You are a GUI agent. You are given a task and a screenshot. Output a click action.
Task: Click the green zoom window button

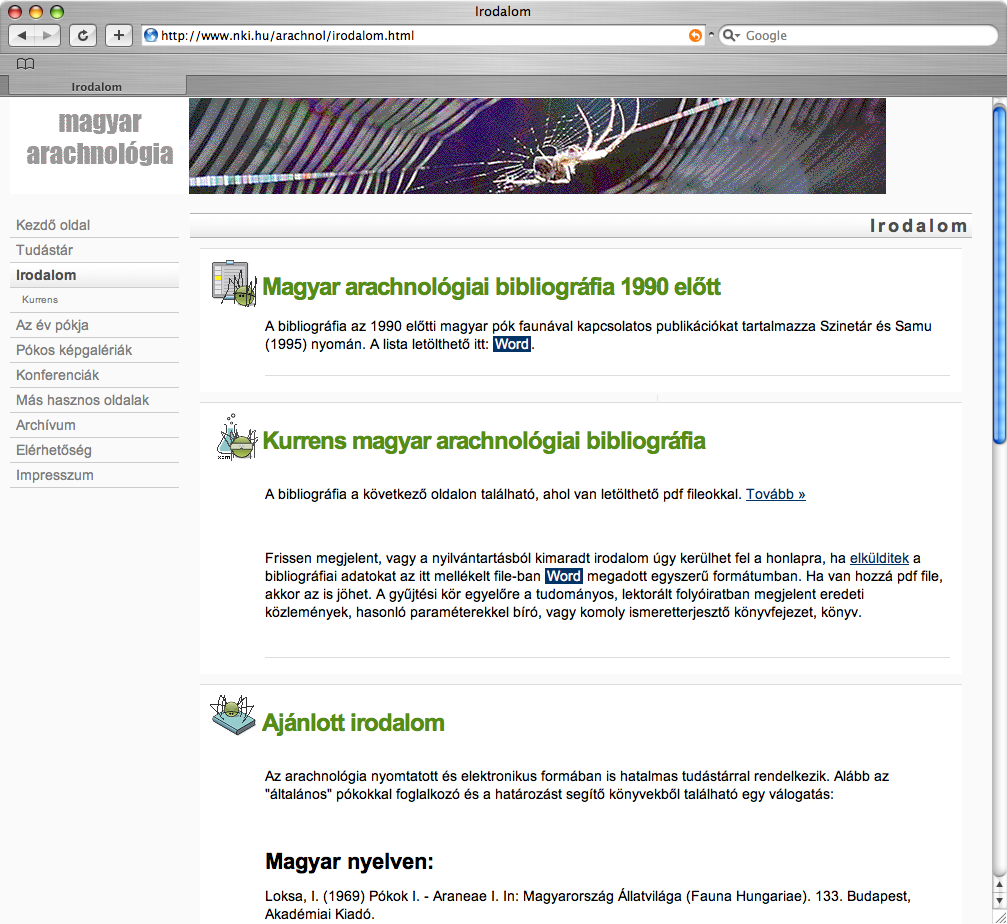tap(57, 12)
